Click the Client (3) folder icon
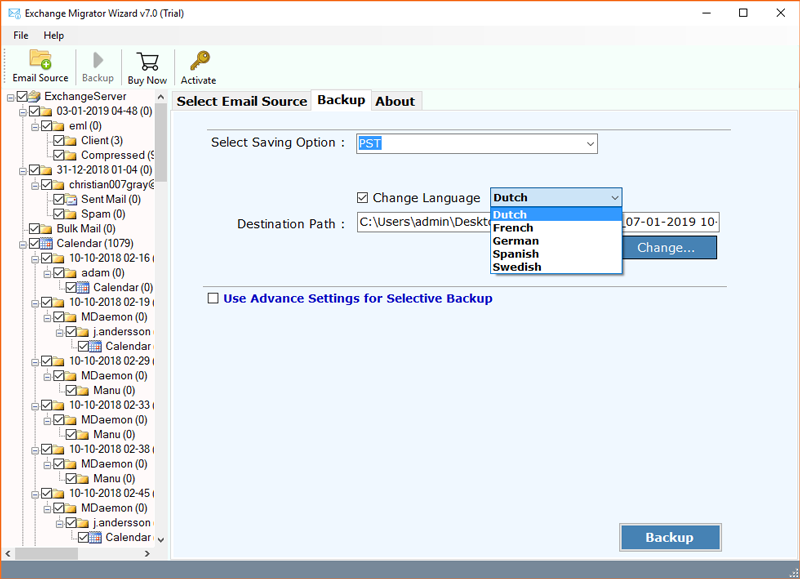800x579 pixels. coord(71,141)
